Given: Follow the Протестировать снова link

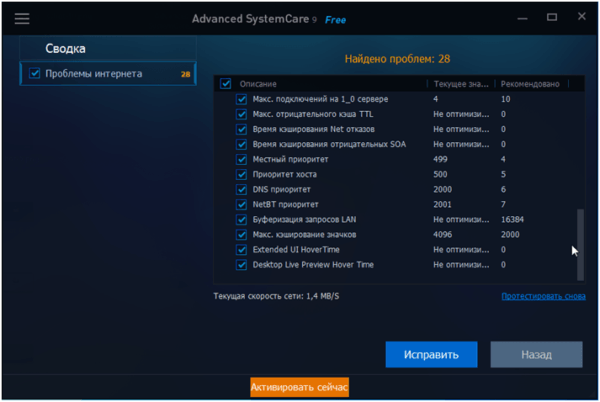Looking at the screenshot, I should click(543, 296).
